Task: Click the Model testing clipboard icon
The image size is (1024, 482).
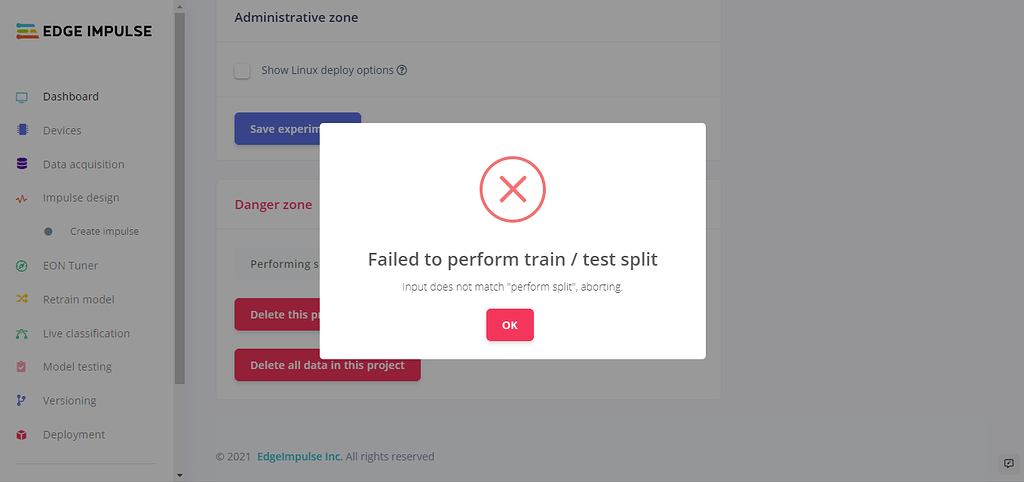Action: [21, 367]
